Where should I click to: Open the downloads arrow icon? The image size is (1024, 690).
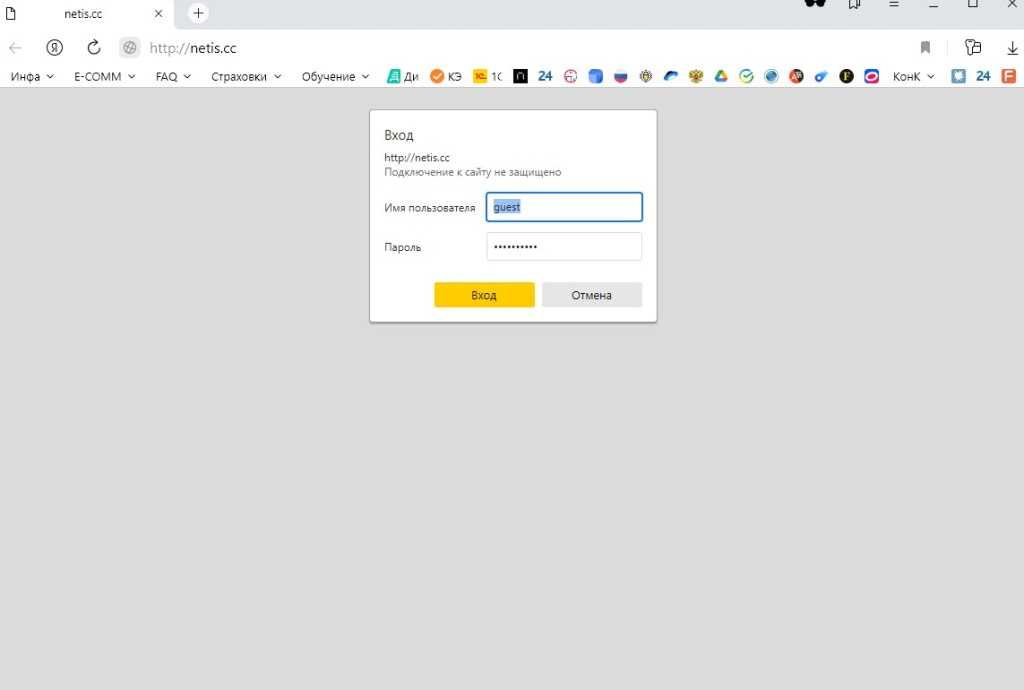1012,48
